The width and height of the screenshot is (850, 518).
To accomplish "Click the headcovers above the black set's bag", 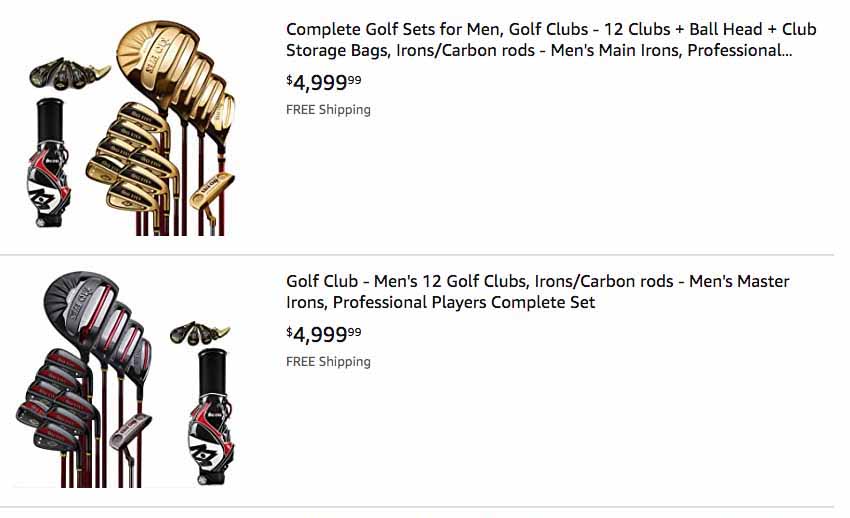I will (200, 333).
